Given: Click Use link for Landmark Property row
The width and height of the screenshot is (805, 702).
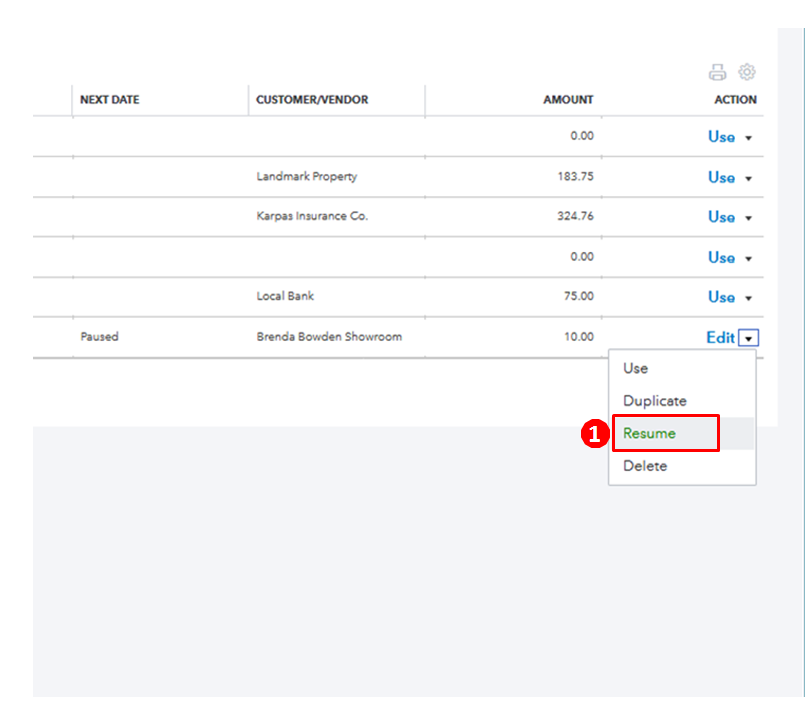Looking at the screenshot, I should 721,178.
